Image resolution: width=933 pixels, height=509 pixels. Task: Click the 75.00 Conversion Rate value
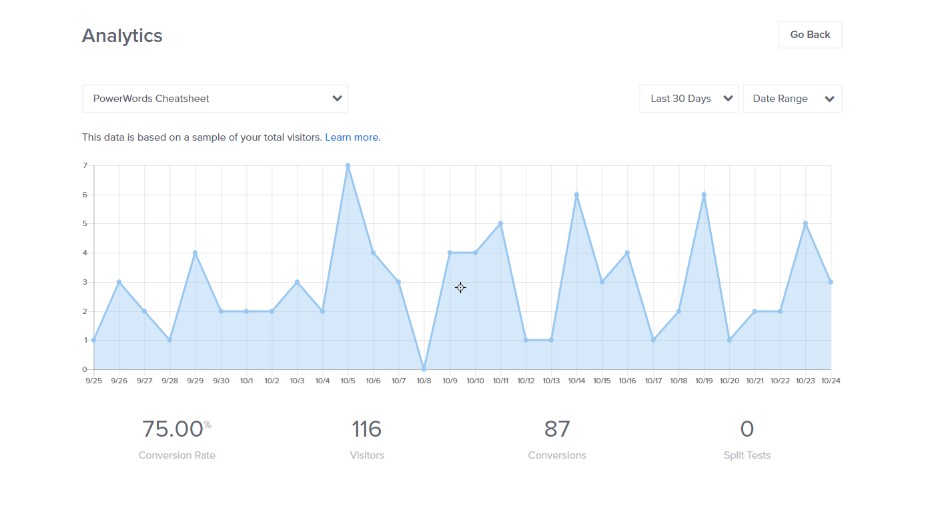177,429
